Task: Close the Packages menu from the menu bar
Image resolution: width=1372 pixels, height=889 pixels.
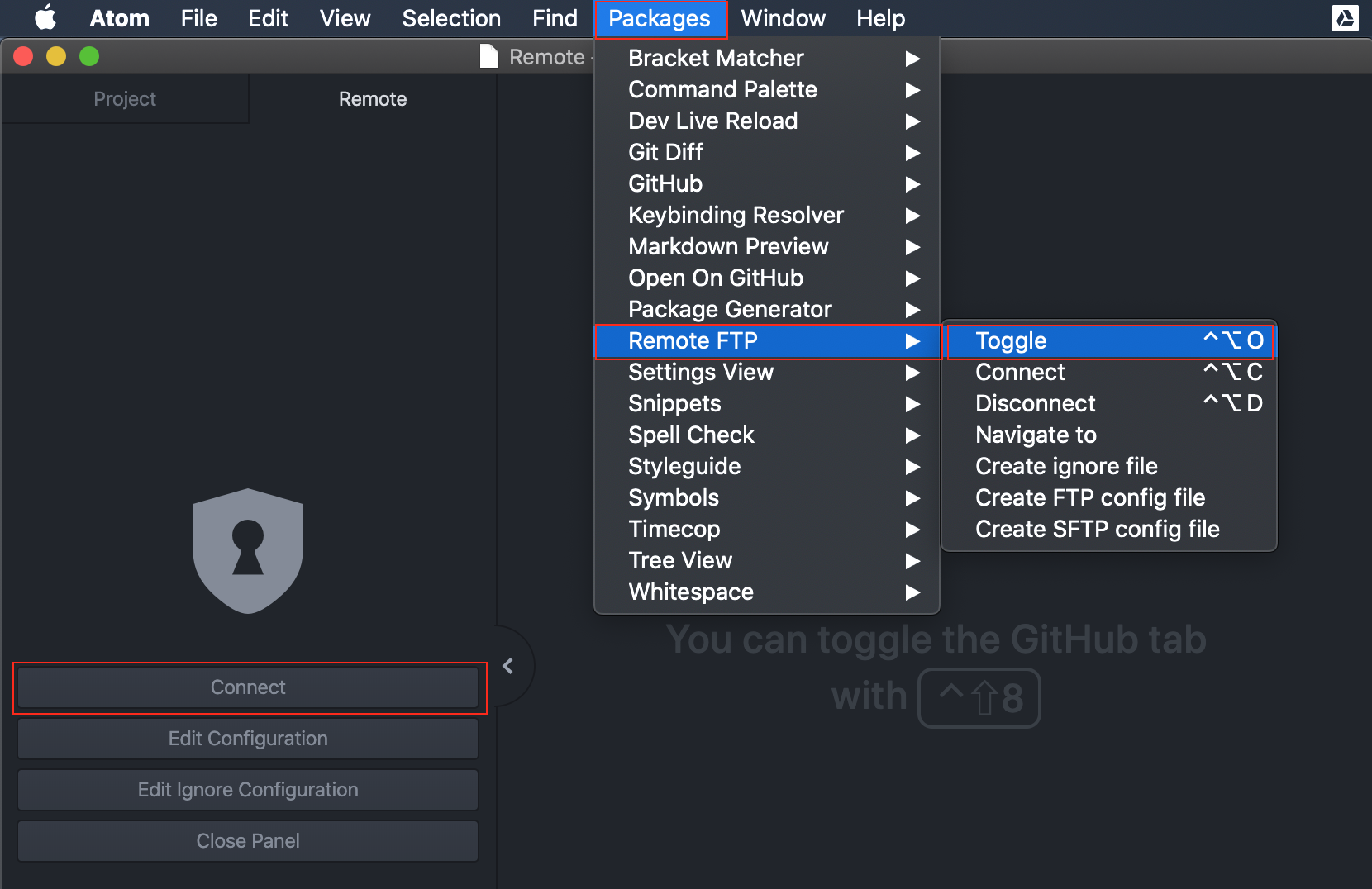Action: pos(660,18)
